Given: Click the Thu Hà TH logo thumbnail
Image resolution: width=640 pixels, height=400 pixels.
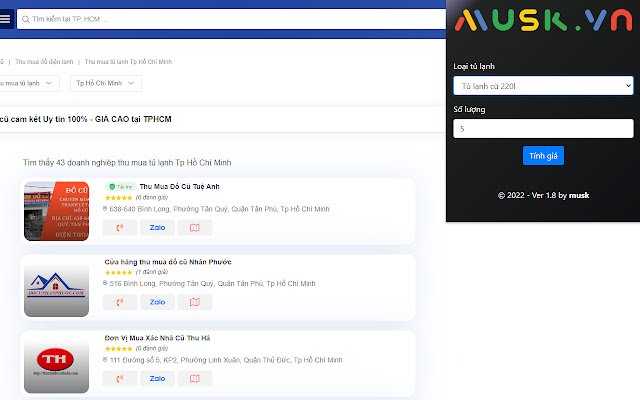Looking at the screenshot, I should [x=56, y=363].
